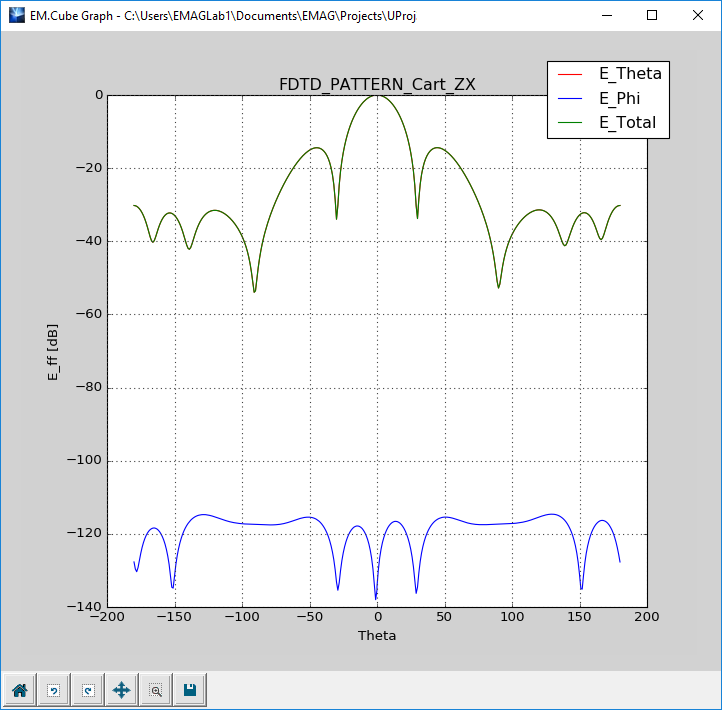
Task: Click the EM.Cube app icon in title bar
Action: [x=16, y=15]
